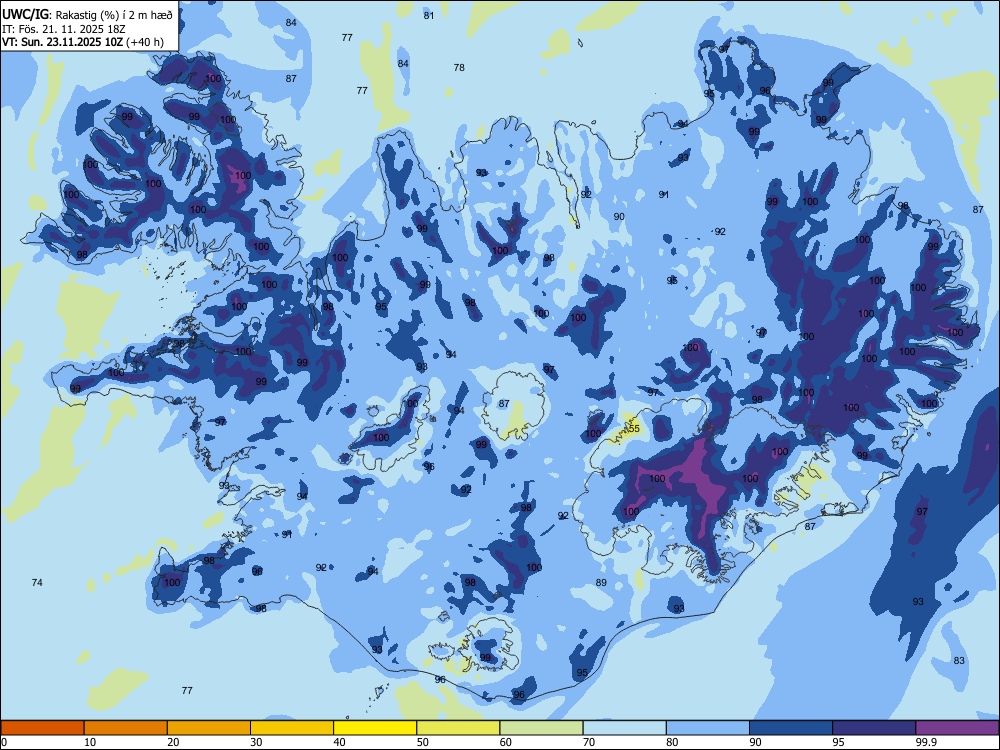The height and width of the screenshot is (750, 1000).
Task: Click the humidity value '89' on the map
Action: (601, 582)
